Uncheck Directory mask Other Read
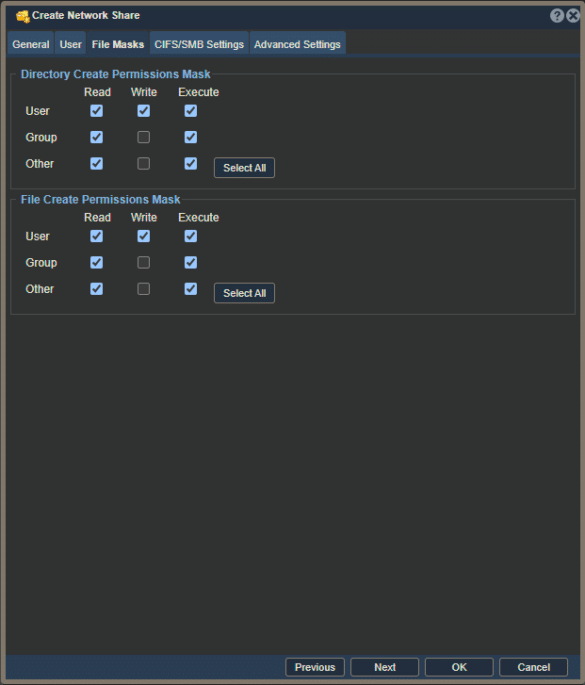The image size is (585, 685). [x=97, y=164]
